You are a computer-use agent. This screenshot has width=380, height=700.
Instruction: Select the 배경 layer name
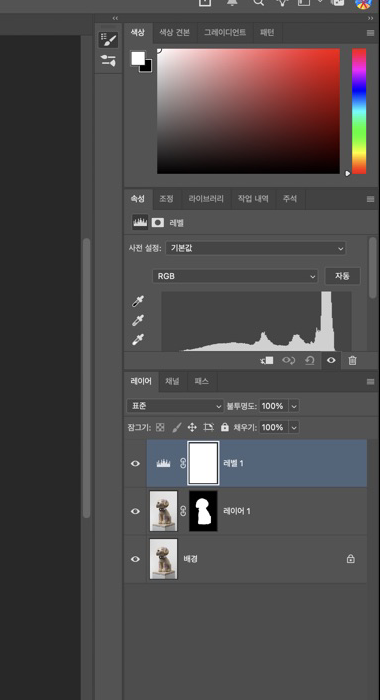191,559
